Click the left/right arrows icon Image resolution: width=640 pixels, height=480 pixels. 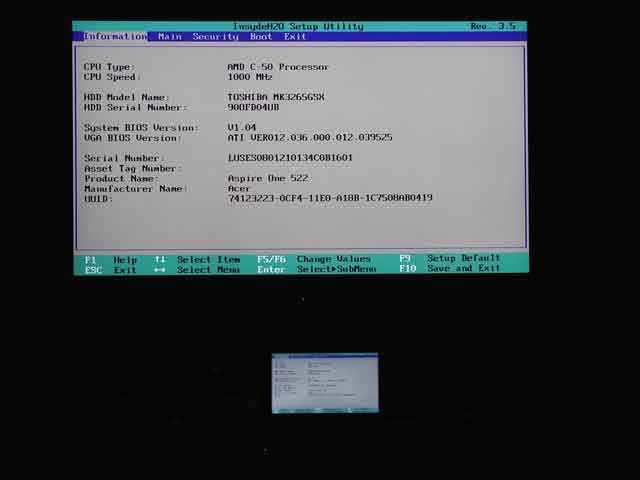[160, 270]
